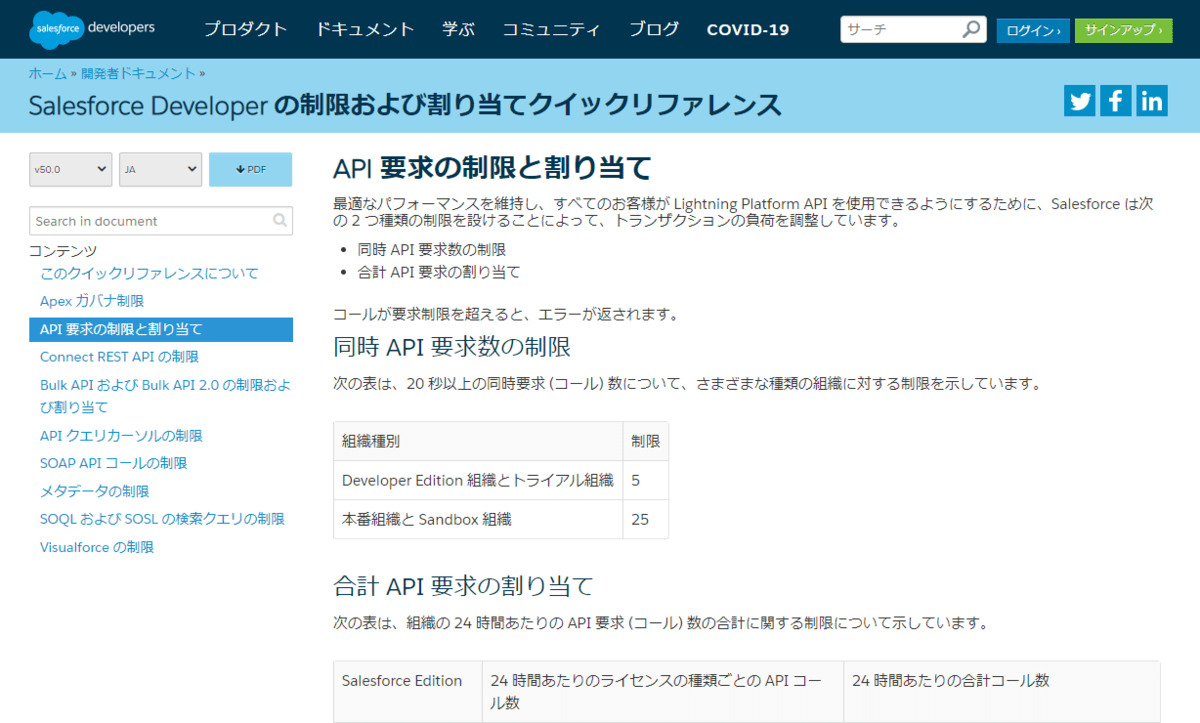Click the PDF download icon
The image size is (1200, 723).
click(x=250, y=169)
